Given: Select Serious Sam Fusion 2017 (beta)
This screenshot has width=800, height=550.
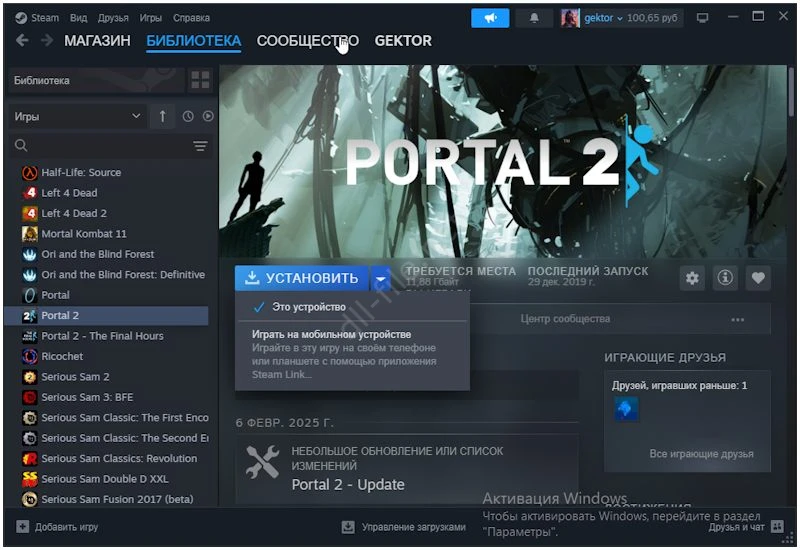Looking at the screenshot, I should 117,499.
